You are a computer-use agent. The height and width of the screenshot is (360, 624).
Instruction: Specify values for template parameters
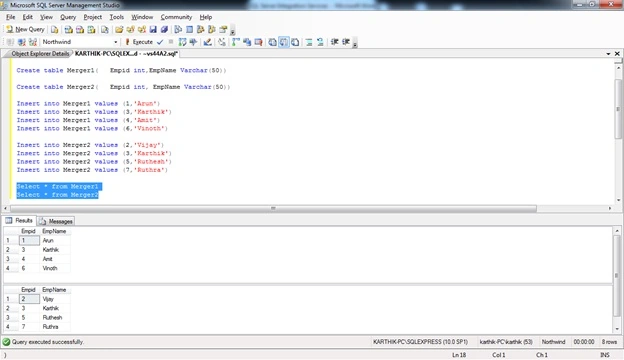pyautogui.click(x=222, y=42)
